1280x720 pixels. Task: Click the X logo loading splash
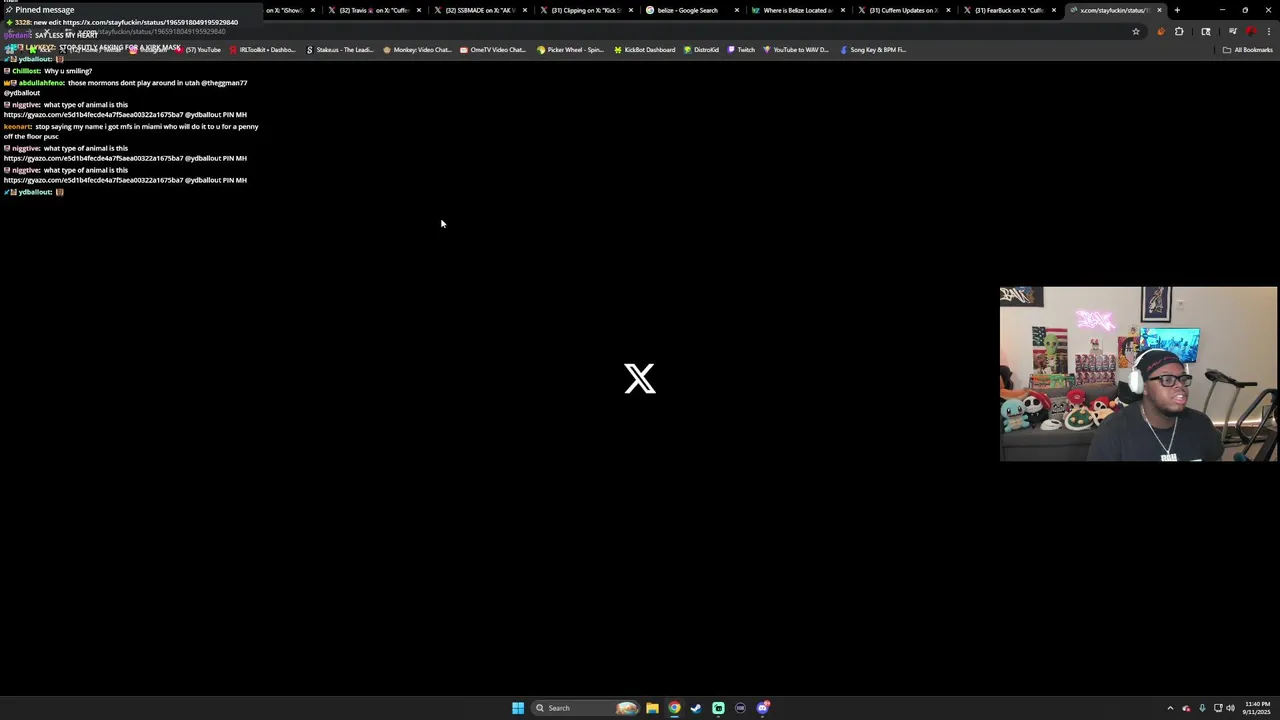640,378
